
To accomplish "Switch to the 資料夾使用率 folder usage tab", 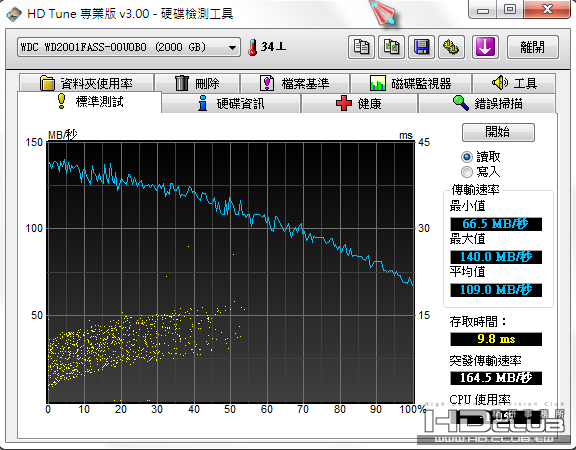I will pos(86,83).
